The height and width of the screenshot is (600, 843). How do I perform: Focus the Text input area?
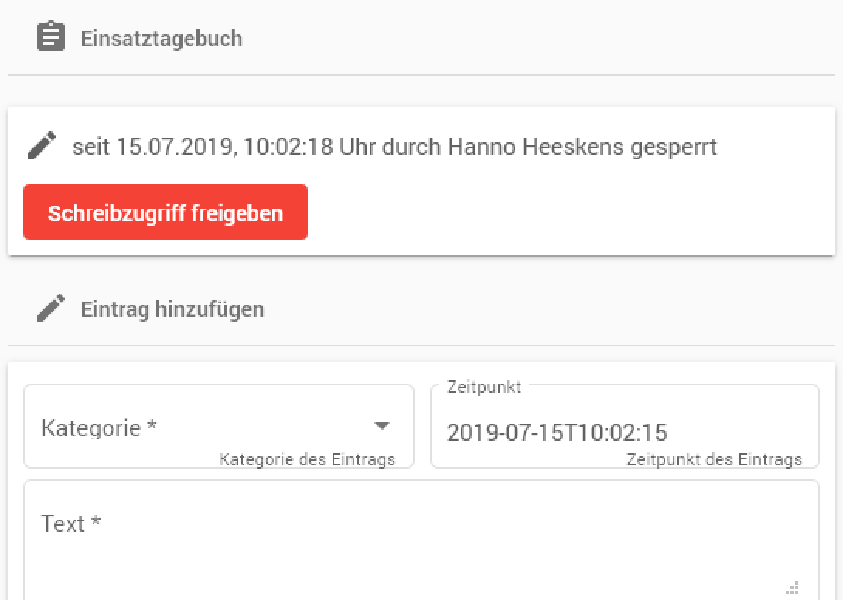[x=420, y=530]
